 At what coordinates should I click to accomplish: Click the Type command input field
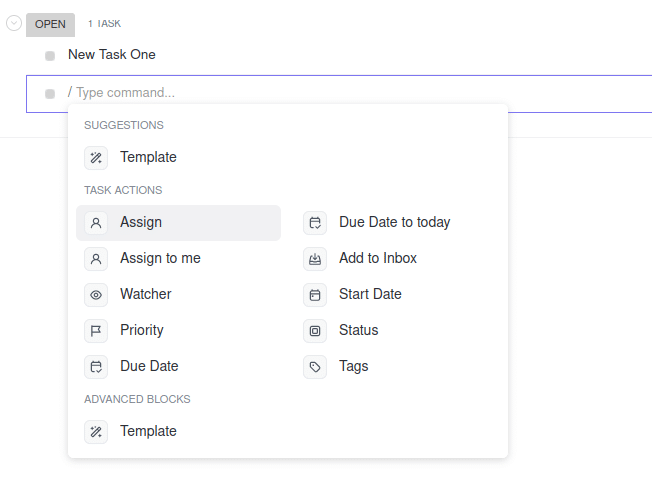pyautogui.click(x=339, y=94)
